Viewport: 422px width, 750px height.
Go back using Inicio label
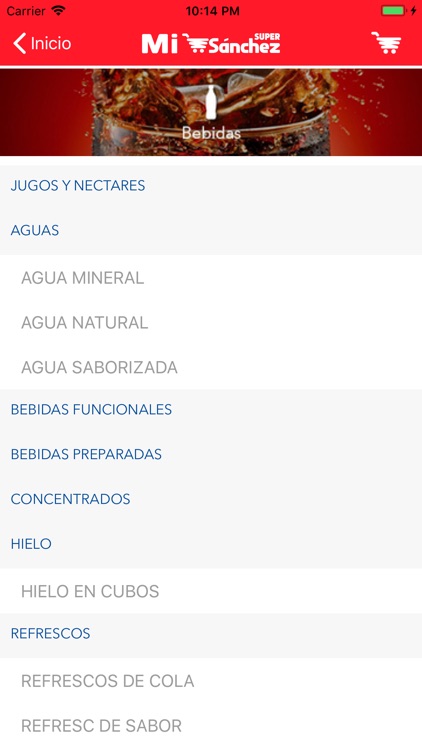[51, 43]
